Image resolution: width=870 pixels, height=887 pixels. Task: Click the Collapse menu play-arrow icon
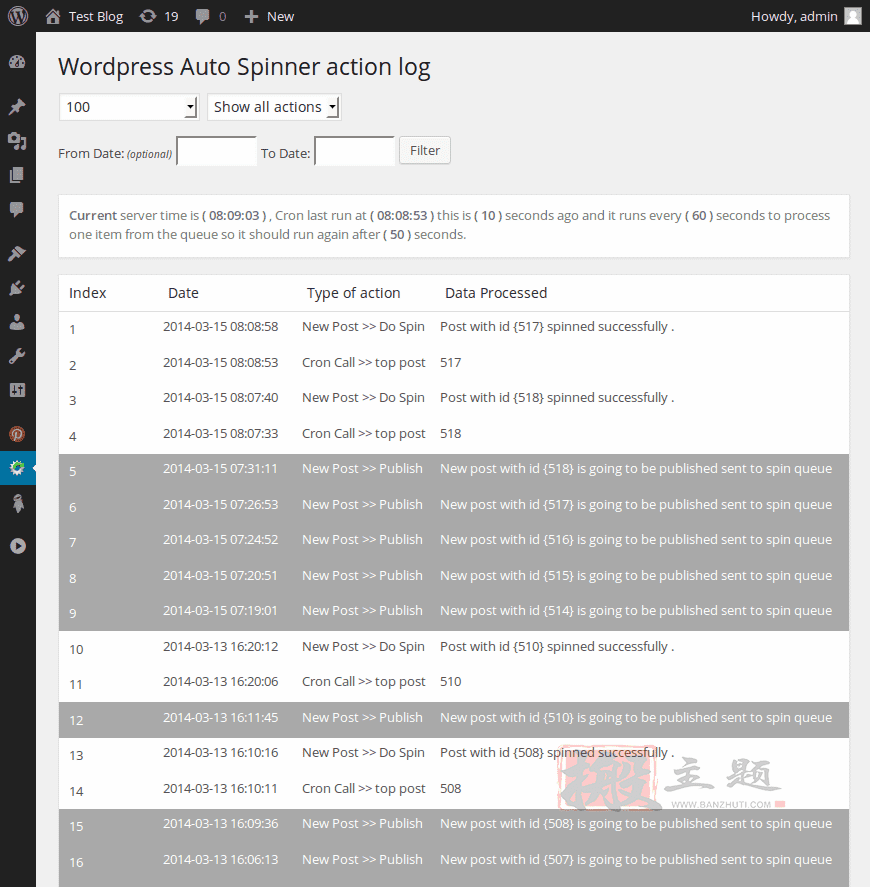pos(18,546)
